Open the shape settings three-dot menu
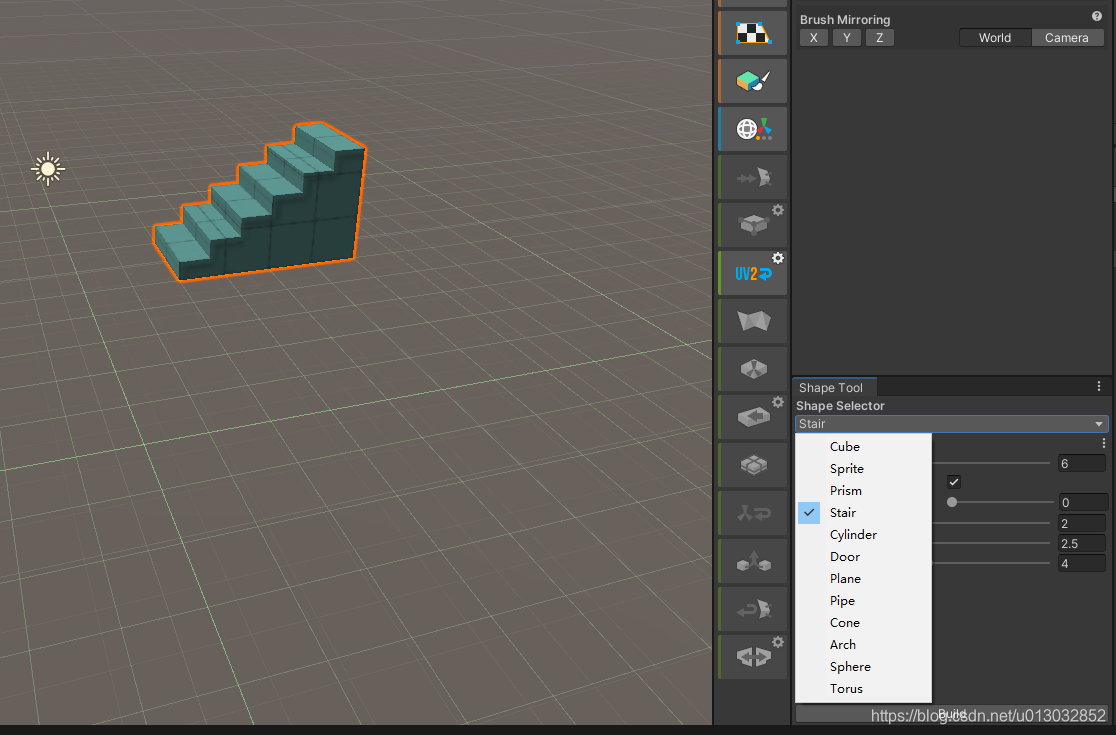Viewport: 1116px width, 735px height. pos(1103,443)
